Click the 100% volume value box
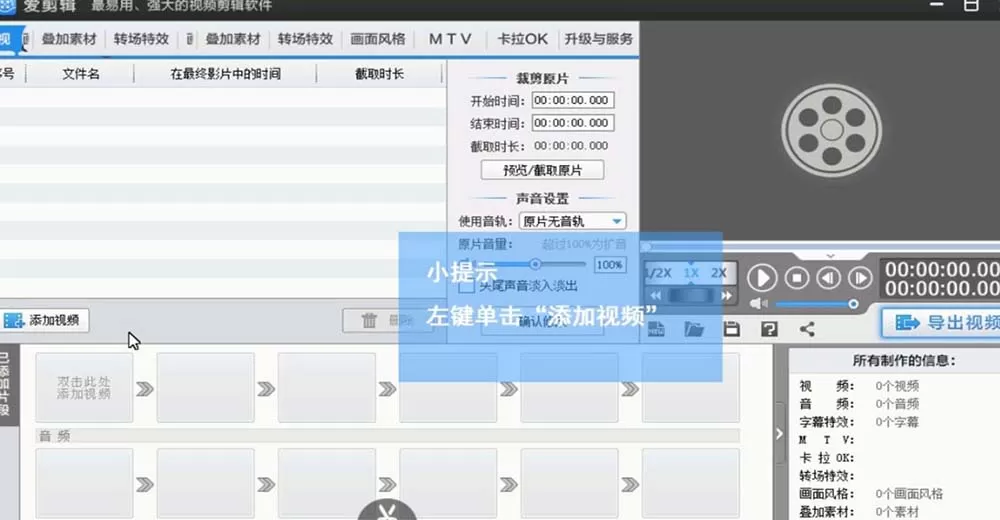 pos(610,265)
